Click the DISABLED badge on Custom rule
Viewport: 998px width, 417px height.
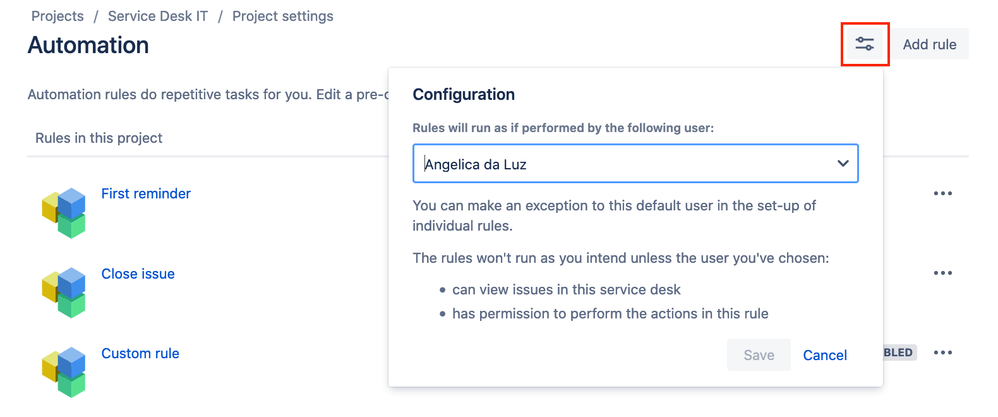click(x=899, y=353)
